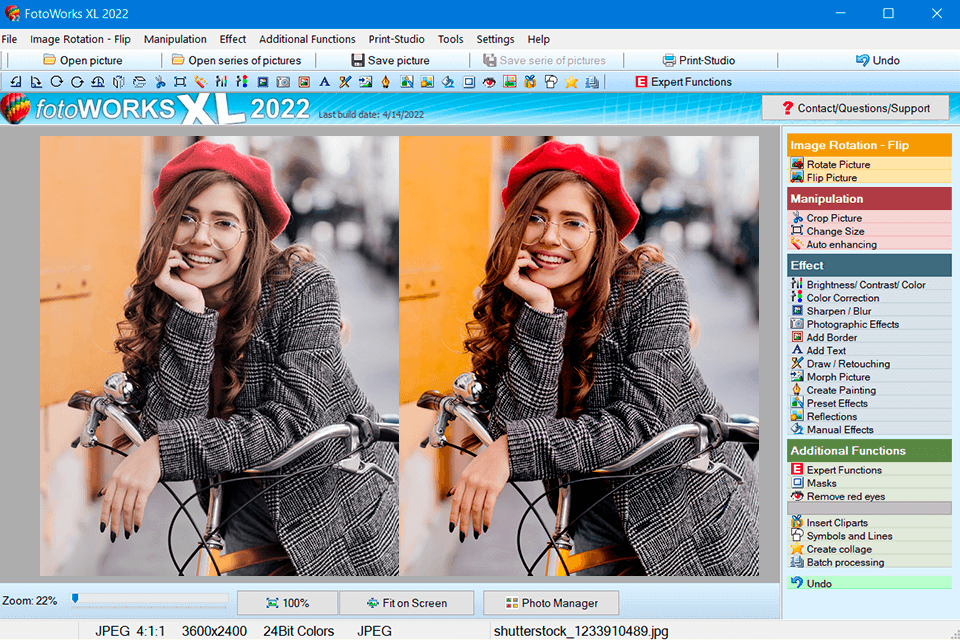Click the zoom slider track
The width and height of the screenshot is (960, 640).
pos(150,600)
